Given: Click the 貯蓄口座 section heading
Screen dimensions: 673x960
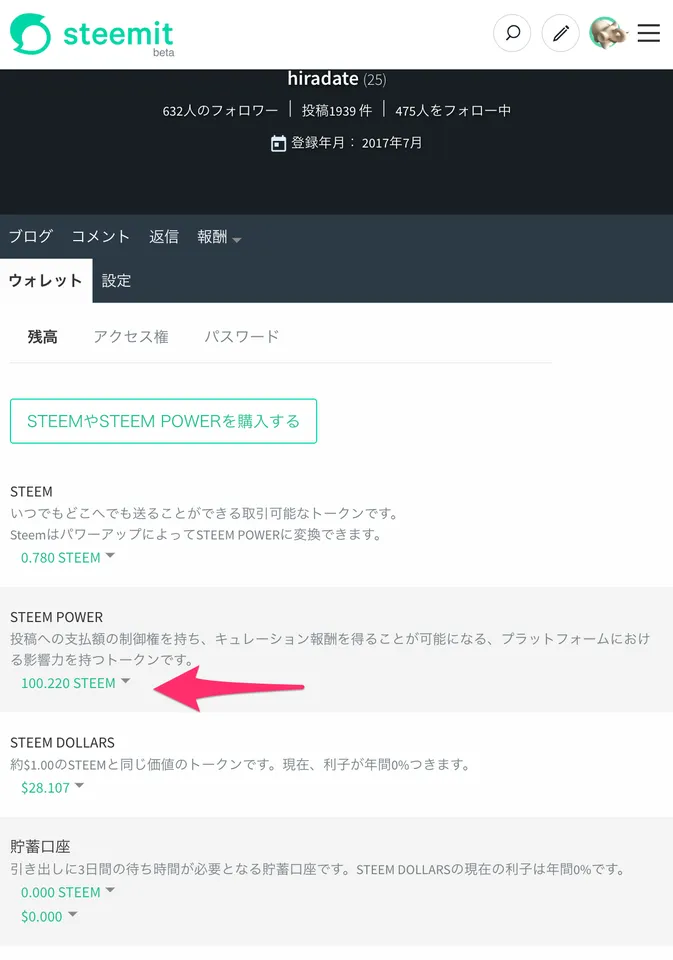Looking at the screenshot, I should 40,847.
